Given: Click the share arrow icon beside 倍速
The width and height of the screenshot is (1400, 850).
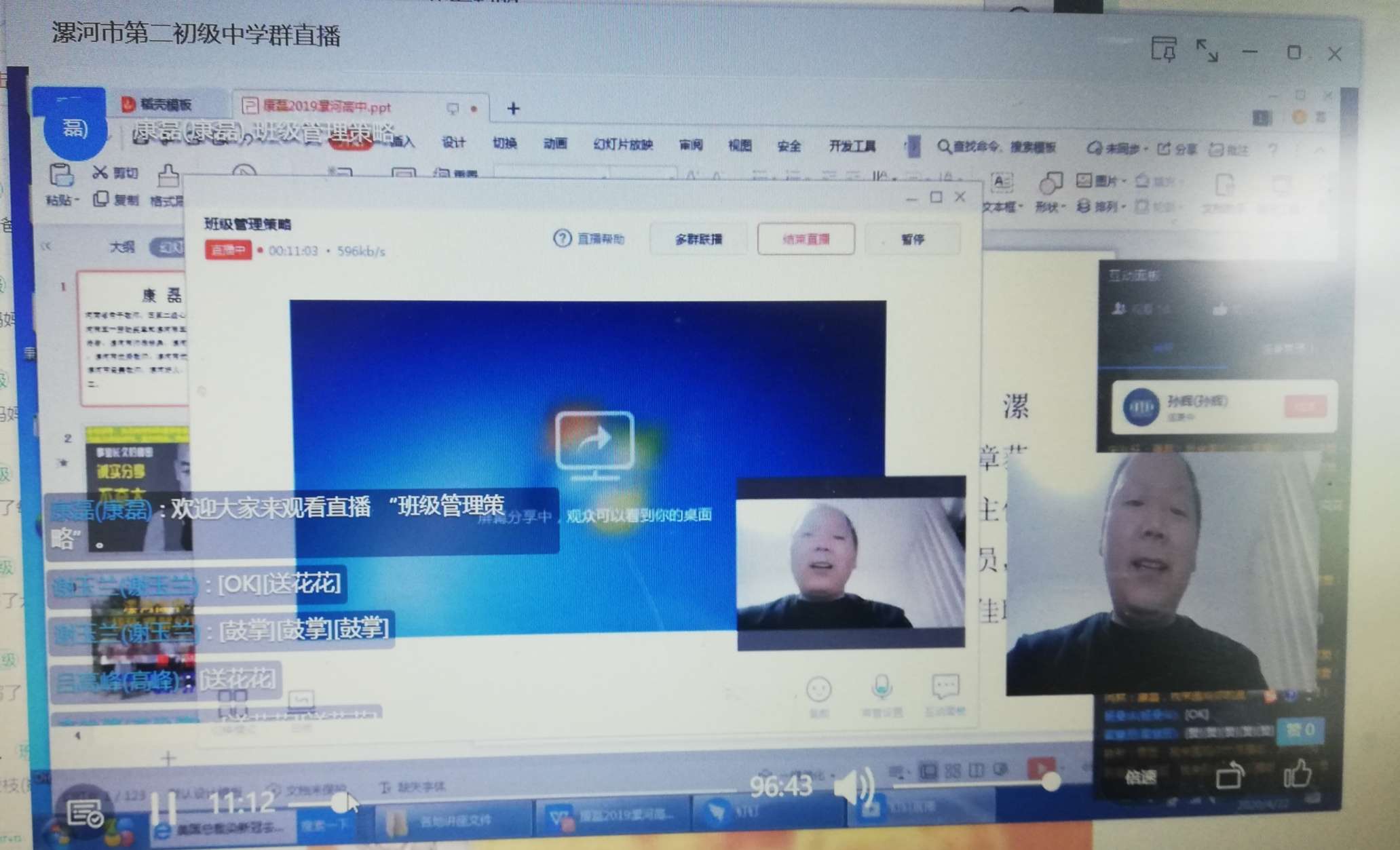Looking at the screenshot, I should [1230, 776].
